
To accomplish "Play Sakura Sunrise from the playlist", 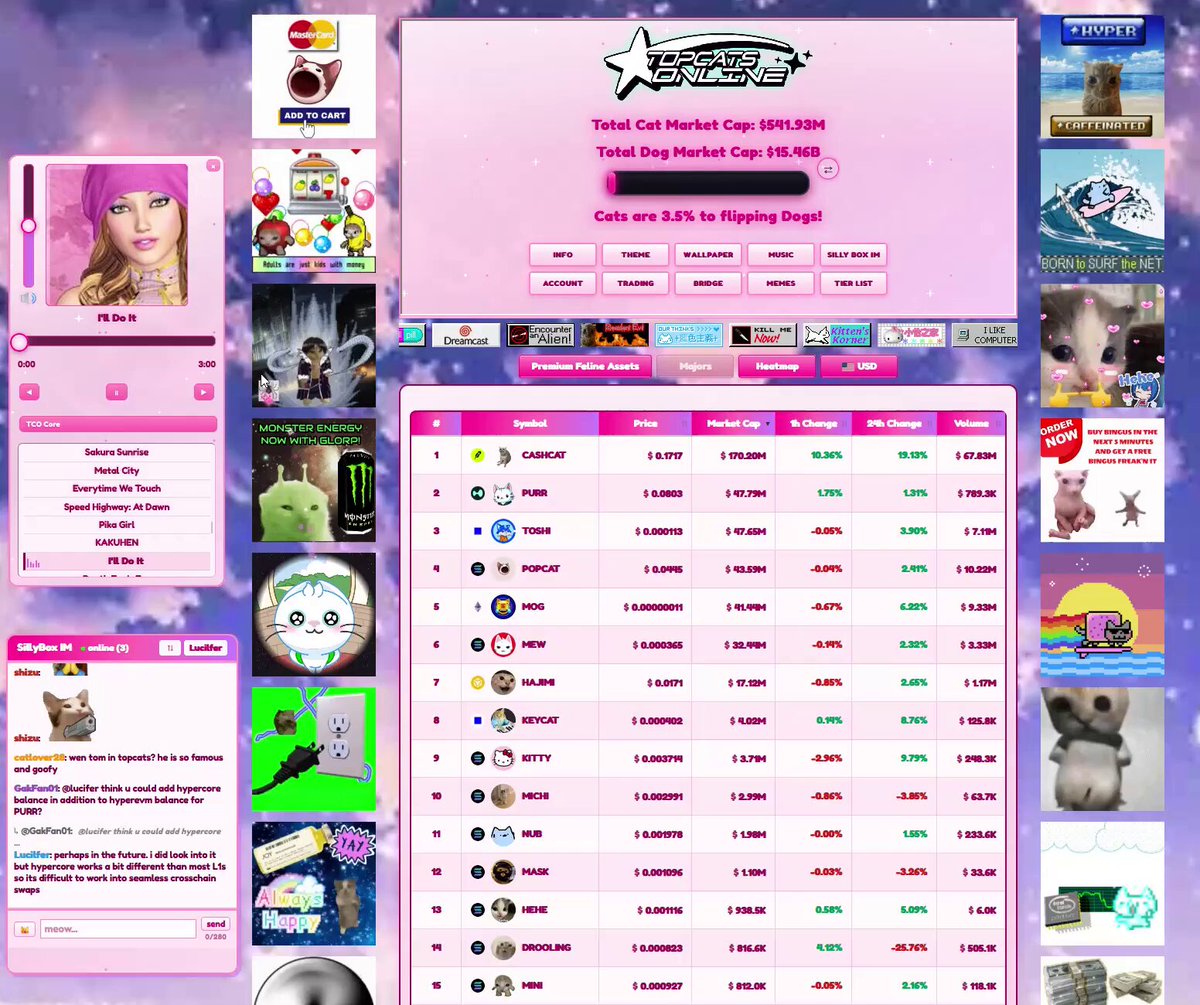I will point(117,452).
